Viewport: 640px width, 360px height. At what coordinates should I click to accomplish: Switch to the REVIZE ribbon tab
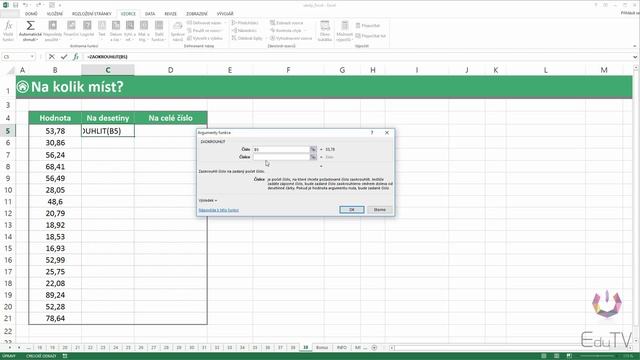tap(171, 14)
